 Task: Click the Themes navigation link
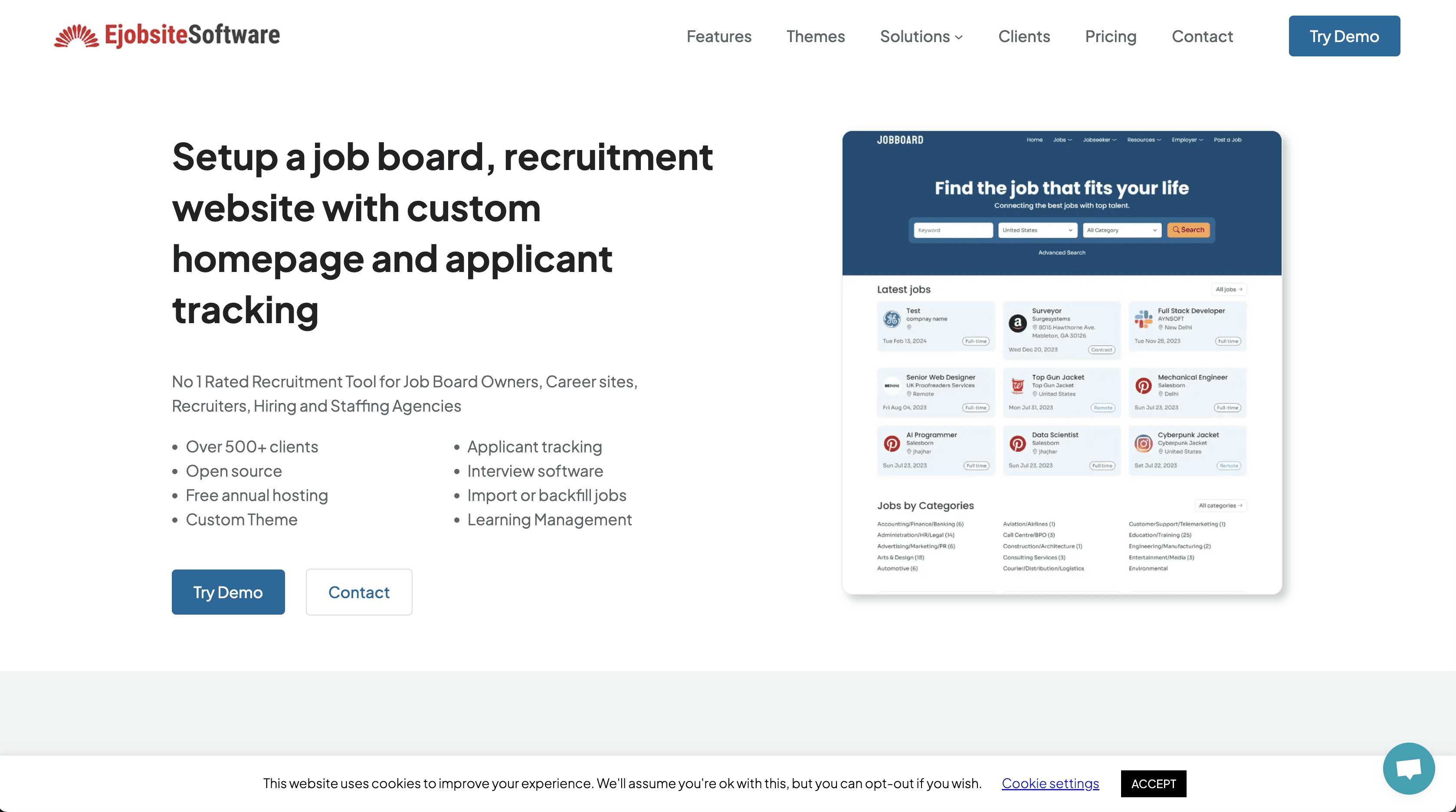click(815, 36)
